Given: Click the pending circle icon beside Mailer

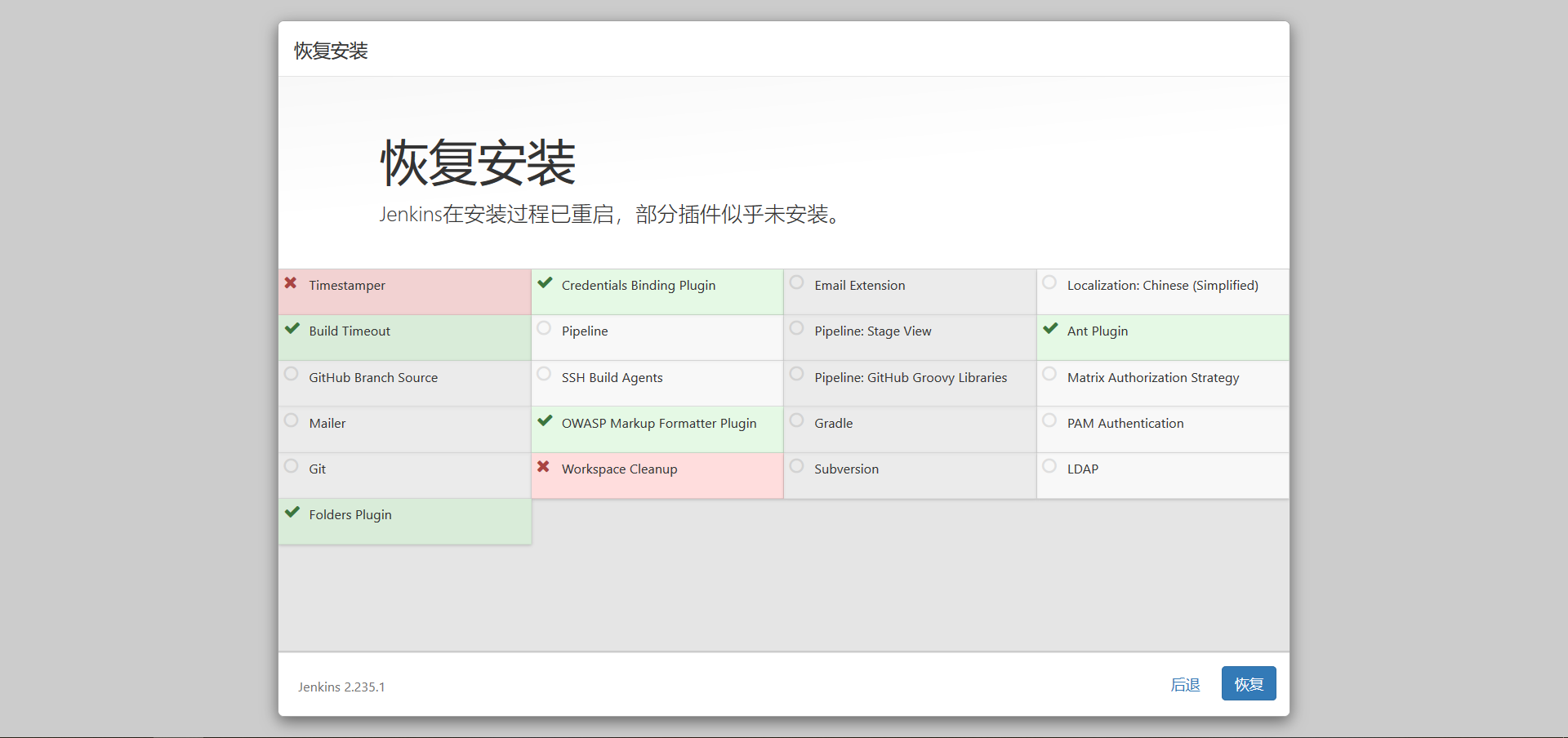Looking at the screenshot, I should click(291, 420).
